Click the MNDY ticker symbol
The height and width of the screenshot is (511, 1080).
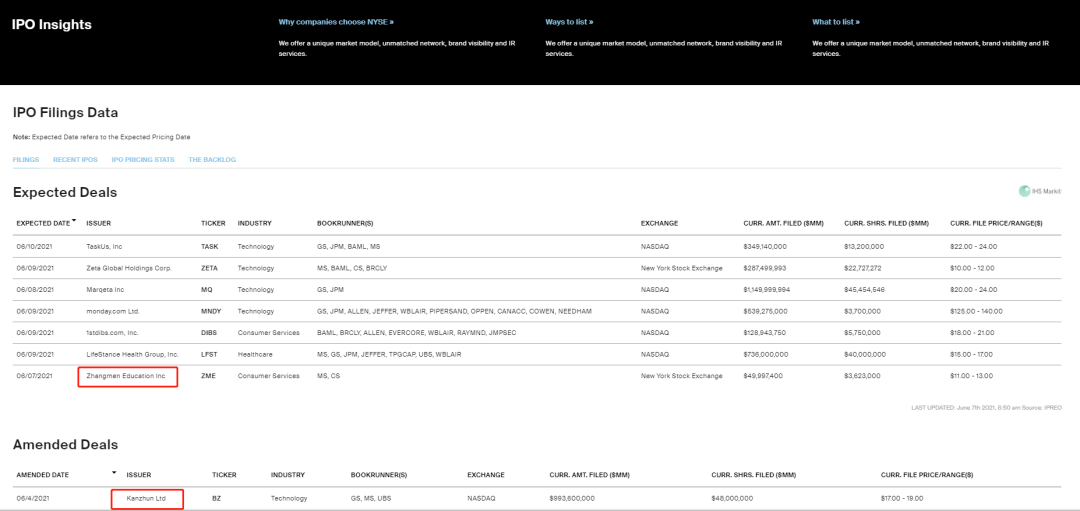(x=210, y=311)
